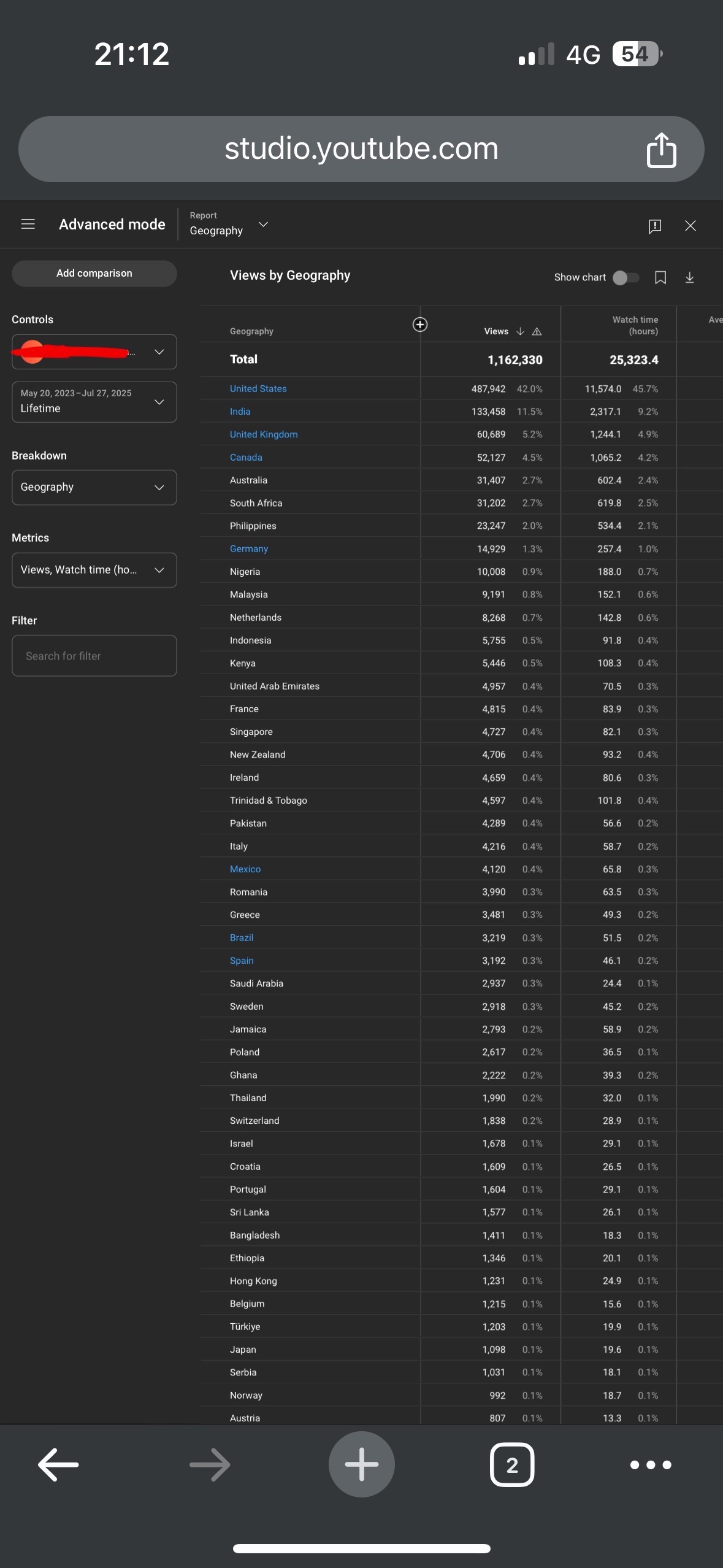Add a metric column with plus icon
This screenshot has height=1568, width=723.
click(x=420, y=325)
